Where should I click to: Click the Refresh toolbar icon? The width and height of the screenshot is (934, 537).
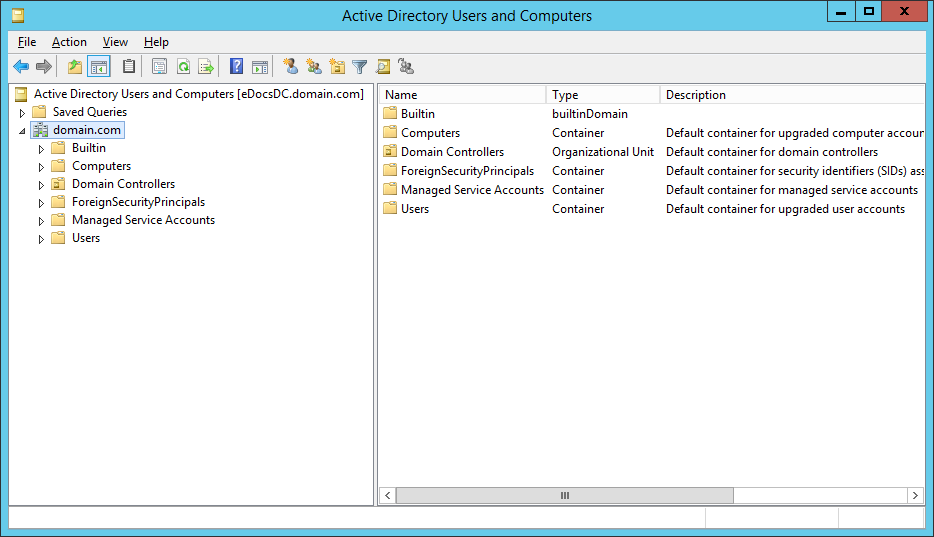coord(183,67)
